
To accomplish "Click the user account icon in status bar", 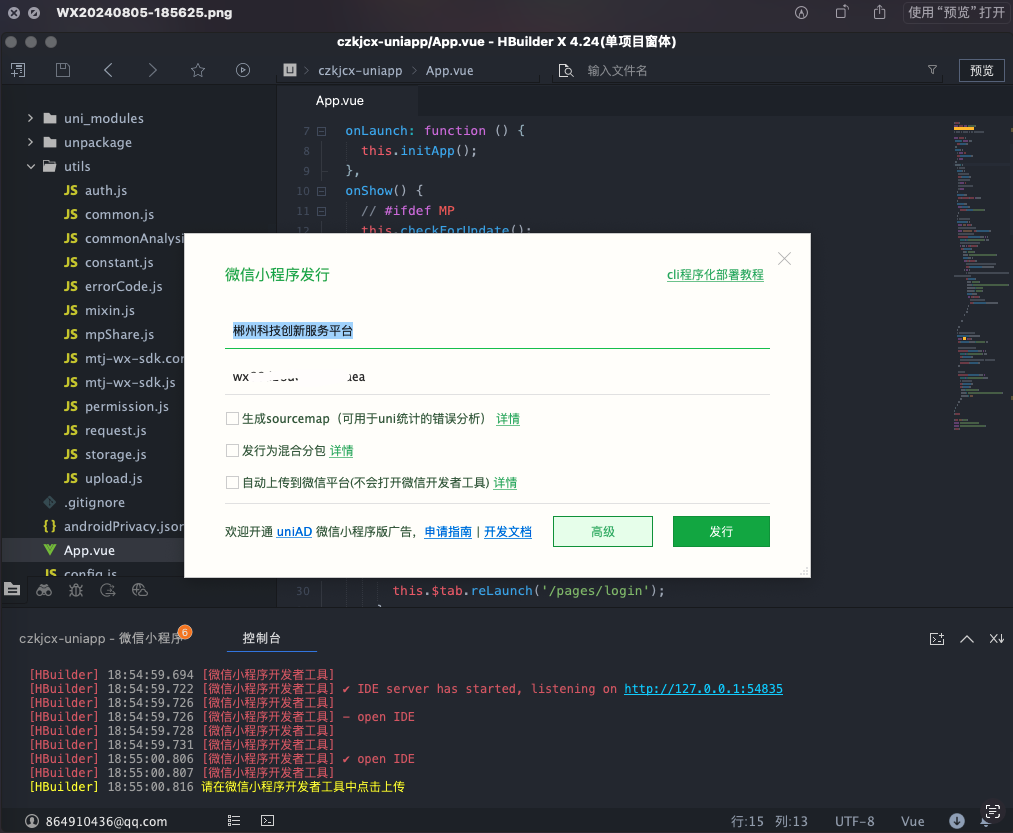I will pyautogui.click(x=32, y=821).
